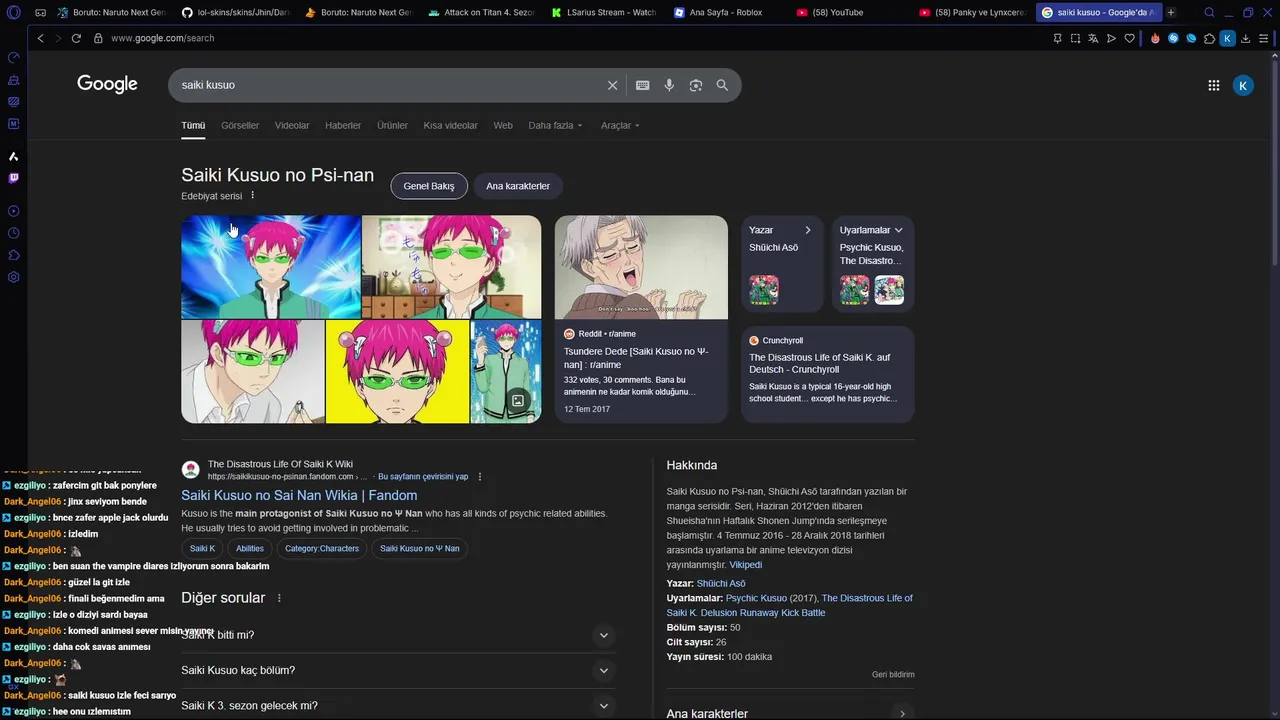The image size is (1280, 720).
Task: Click the 'Category:Characters' chip
Action: click(321, 548)
